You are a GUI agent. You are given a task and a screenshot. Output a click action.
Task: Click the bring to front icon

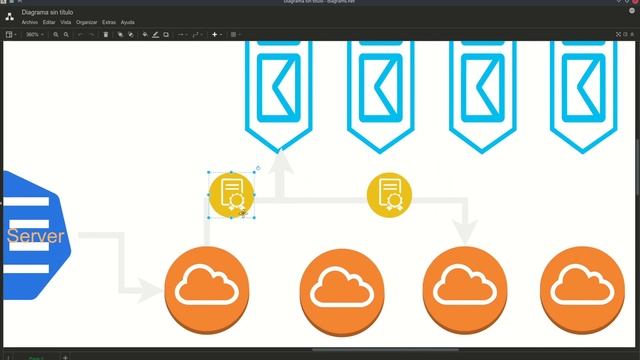[120, 35]
